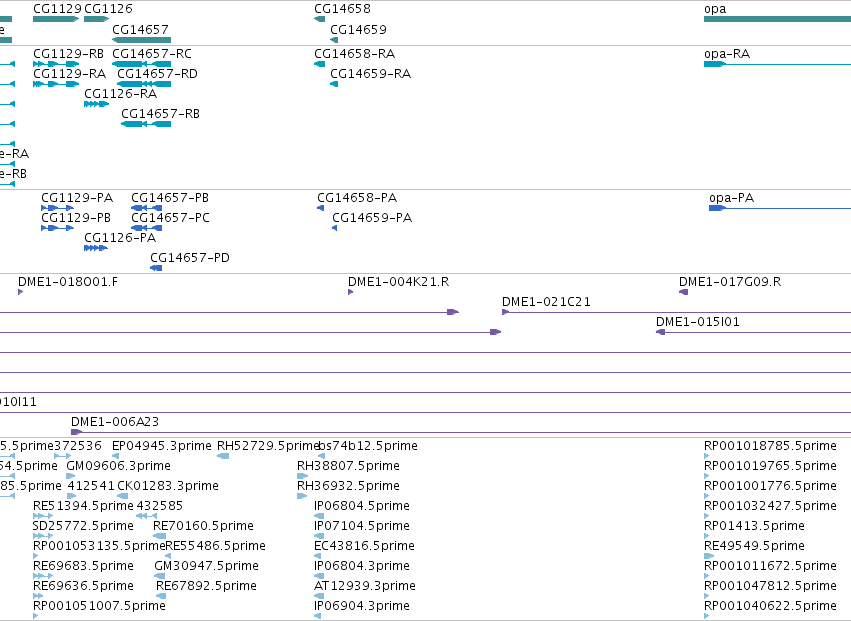Select EST RE70160.5prime

pyautogui.click(x=204, y=527)
